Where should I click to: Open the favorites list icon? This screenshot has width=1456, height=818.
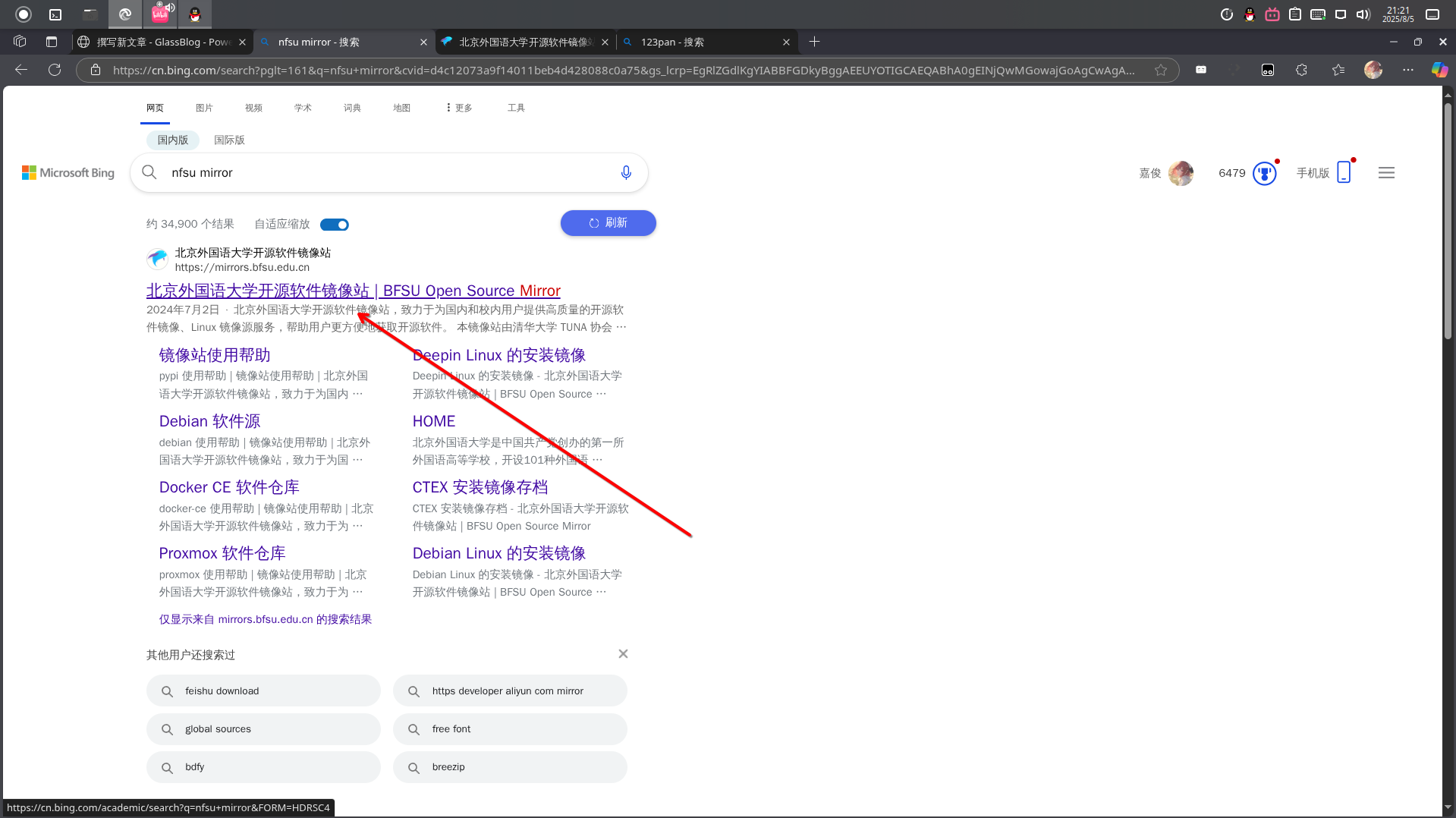point(1338,70)
